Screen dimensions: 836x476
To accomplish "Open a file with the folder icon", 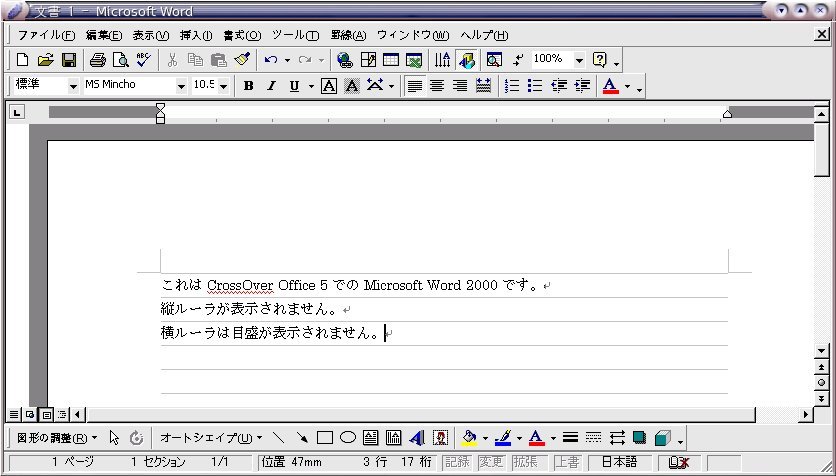I will click(x=45, y=60).
